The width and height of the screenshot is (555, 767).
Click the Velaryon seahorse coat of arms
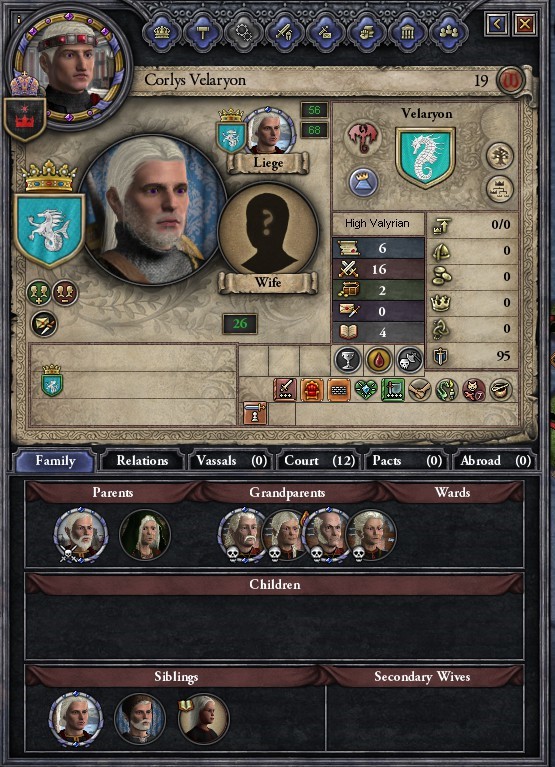click(x=425, y=158)
